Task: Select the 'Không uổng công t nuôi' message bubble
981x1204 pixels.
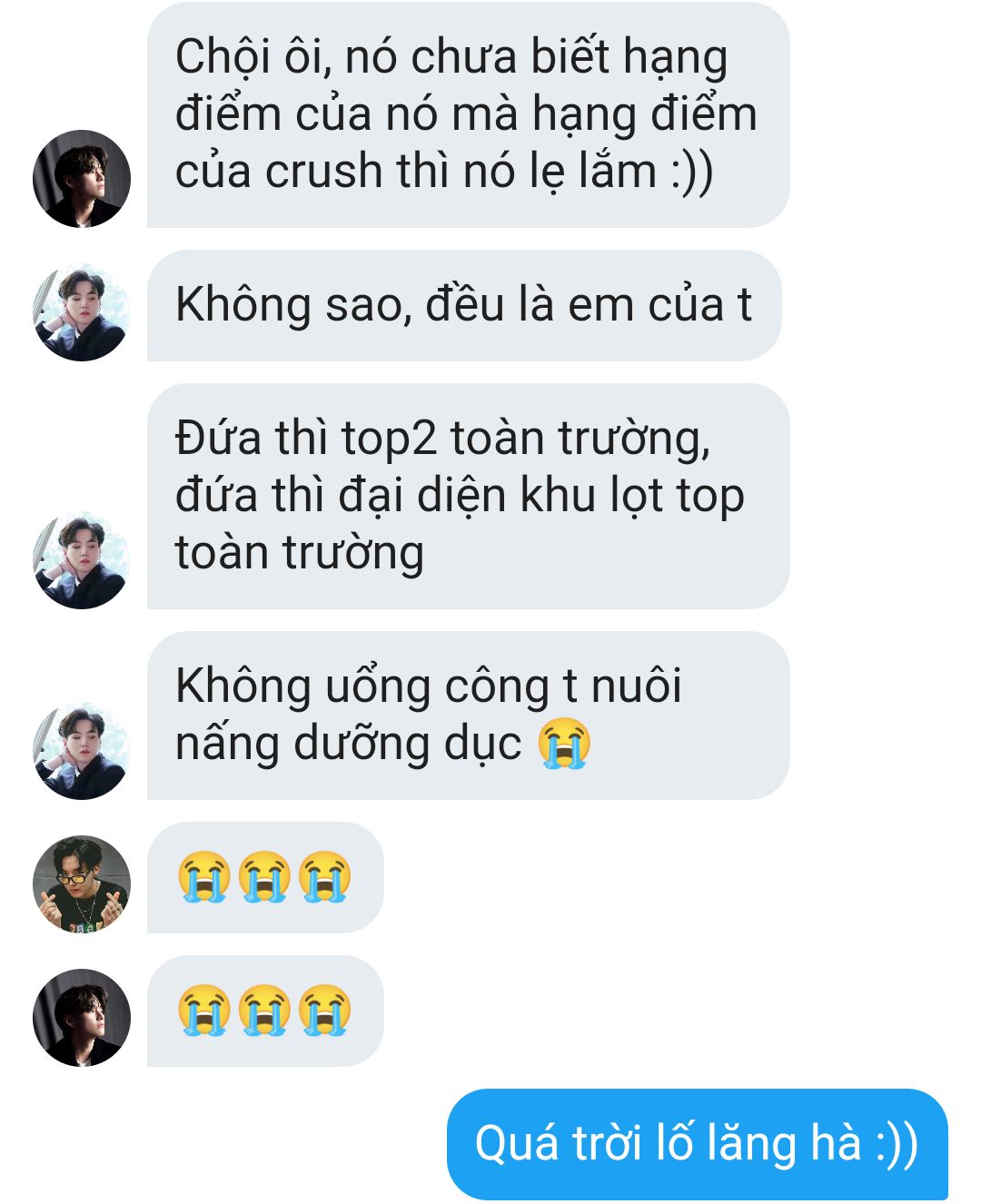Action: [469, 715]
